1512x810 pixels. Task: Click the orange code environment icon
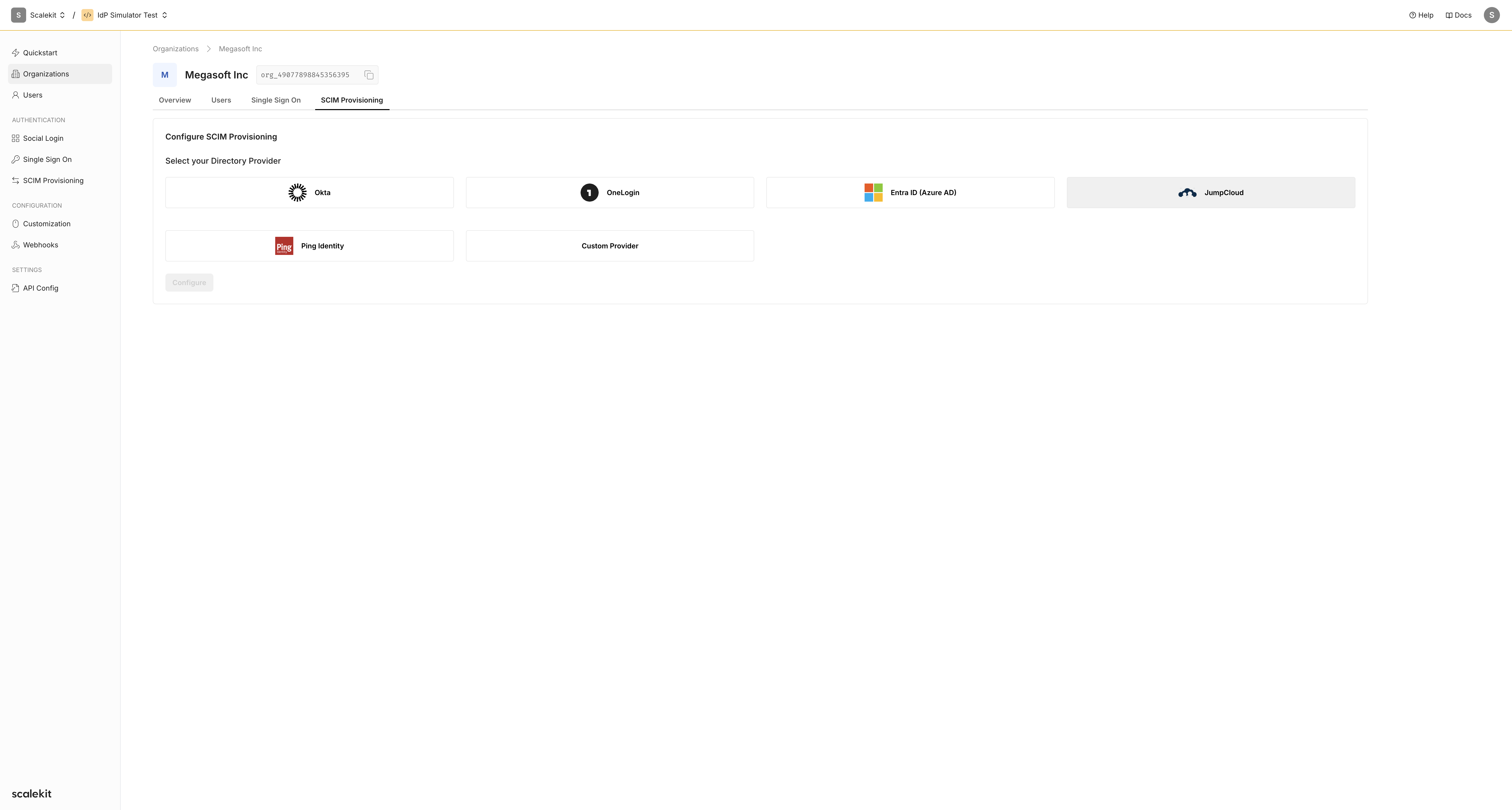coord(87,15)
